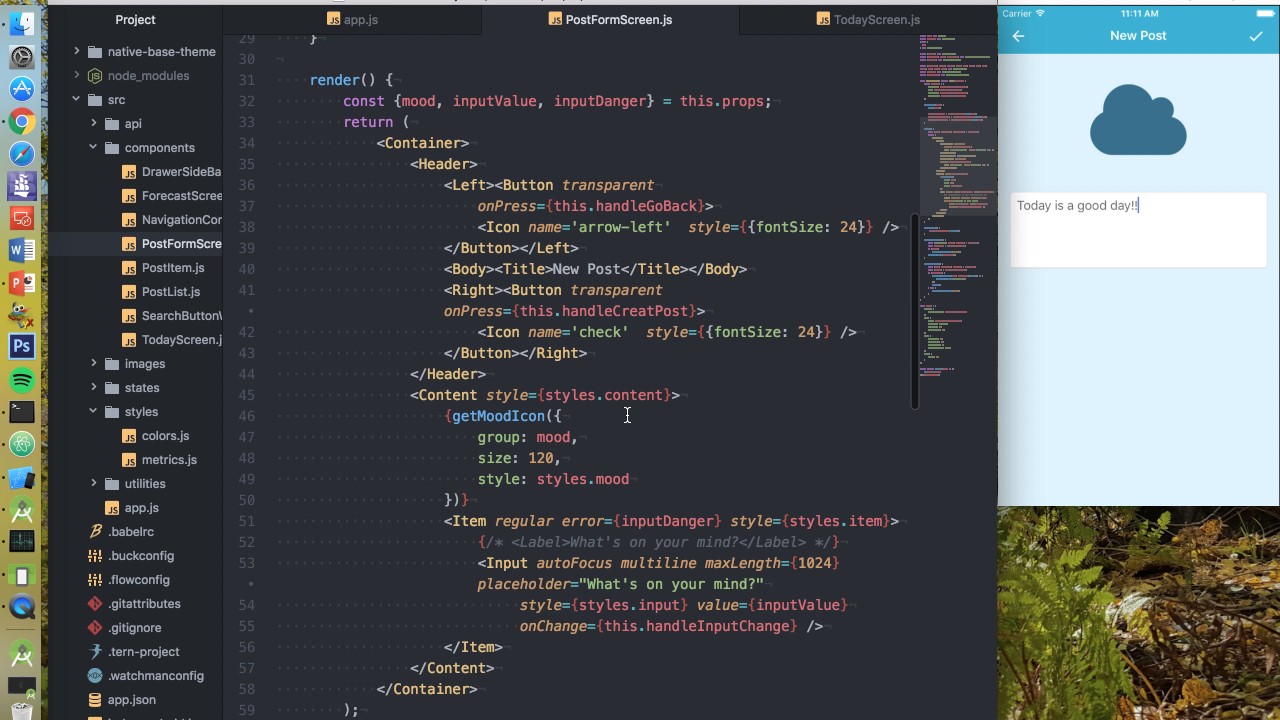The width and height of the screenshot is (1280, 720).
Task: Open the .flowconfig file
Action: click(138, 580)
